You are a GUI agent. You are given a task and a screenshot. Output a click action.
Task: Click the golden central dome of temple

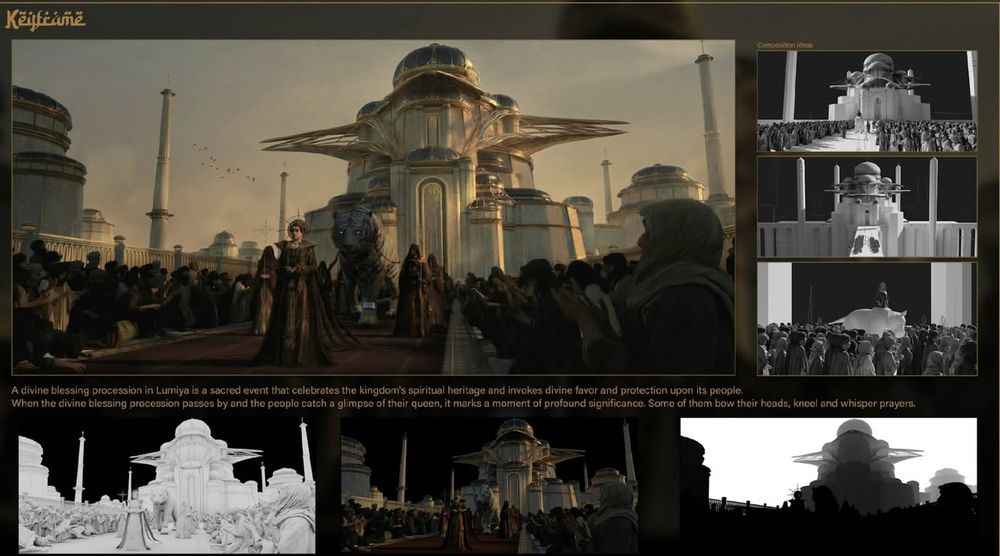[436, 64]
